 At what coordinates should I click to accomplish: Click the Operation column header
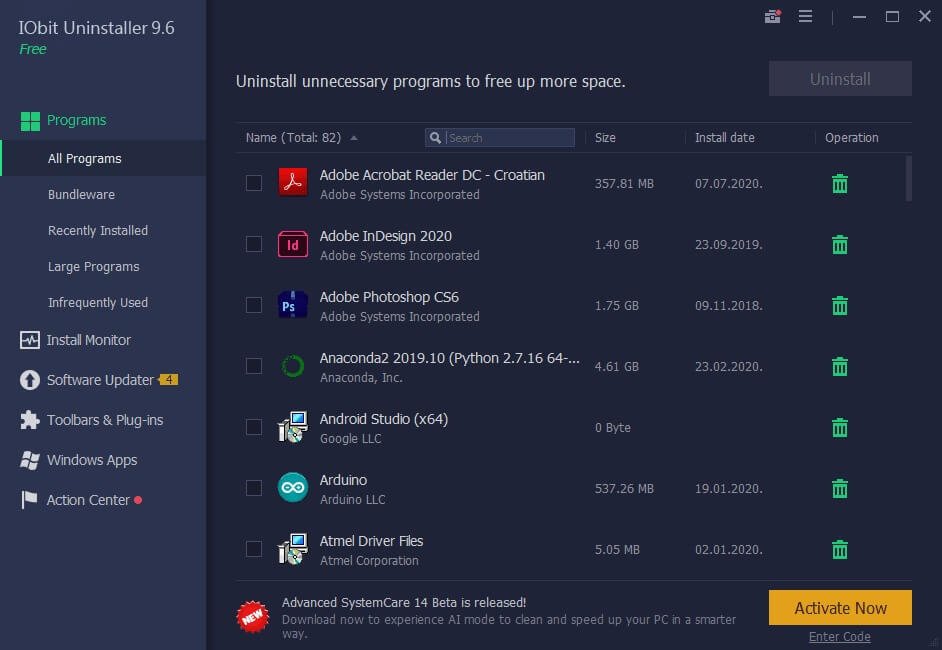tap(851, 138)
